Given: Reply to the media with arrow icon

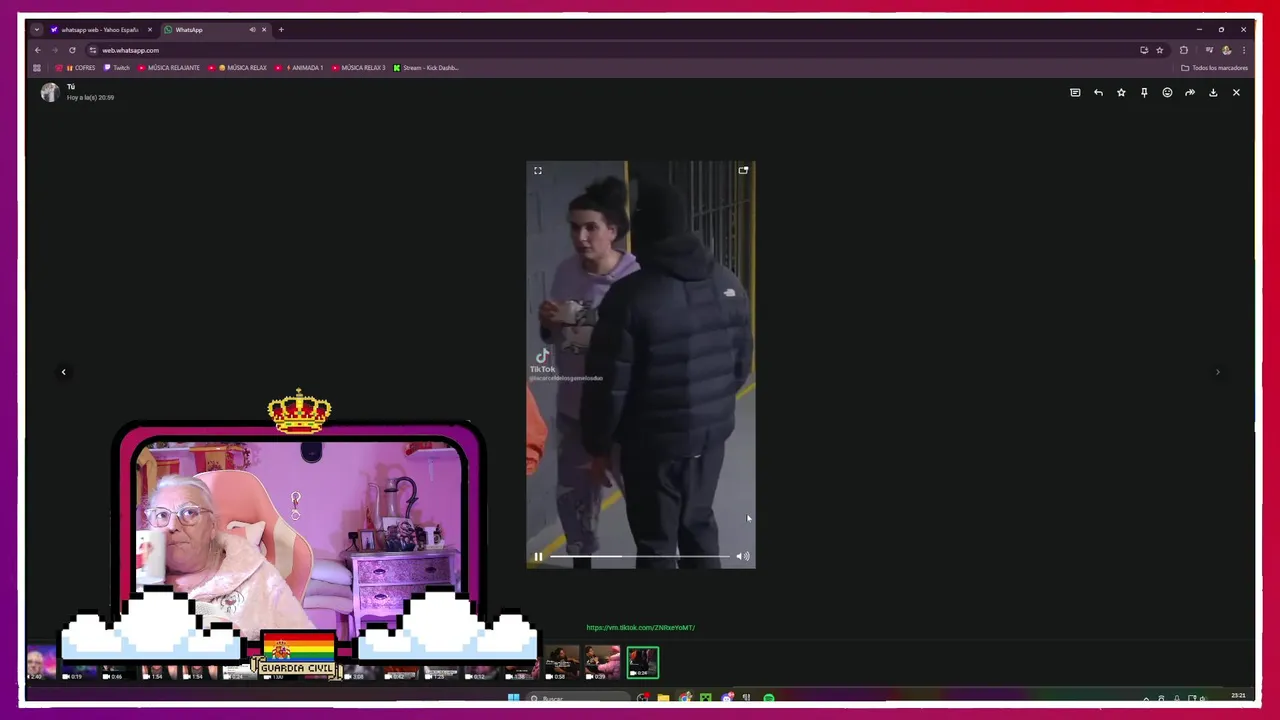Looking at the screenshot, I should click(x=1098, y=93).
